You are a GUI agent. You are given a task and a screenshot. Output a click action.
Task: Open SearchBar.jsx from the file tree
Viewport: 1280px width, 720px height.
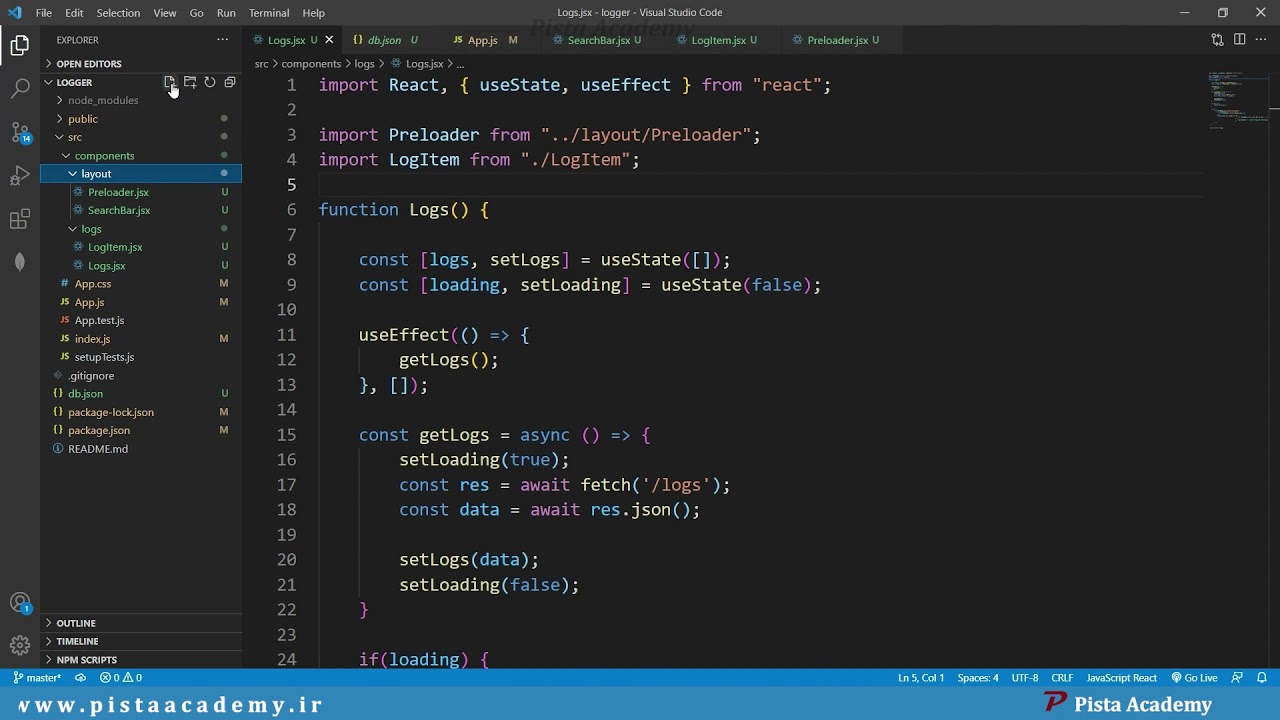pos(141,210)
